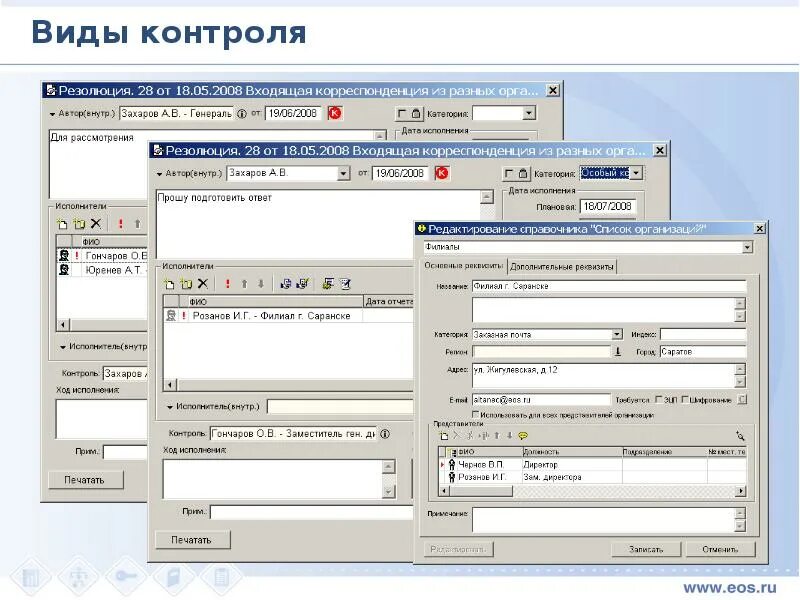This screenshot has height=600, width=800.
Task: Select Юренев А.Т. row in back window
Action: coord(103,270)
